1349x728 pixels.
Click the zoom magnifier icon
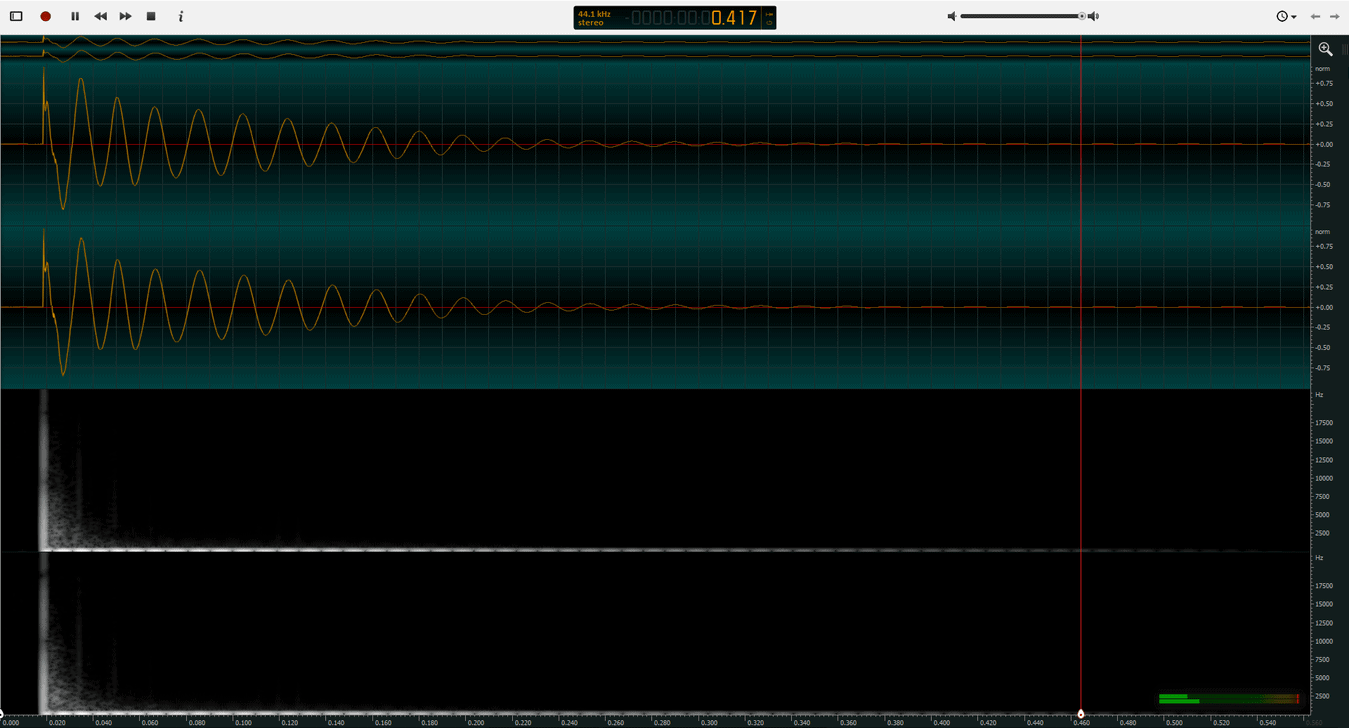point(1325,49)
